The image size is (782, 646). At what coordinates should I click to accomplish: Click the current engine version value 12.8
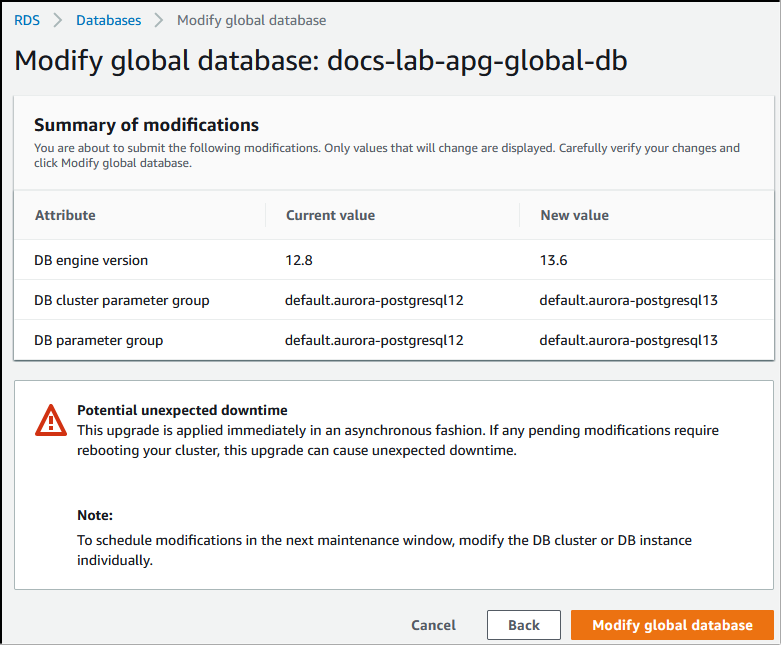point(299,260)
